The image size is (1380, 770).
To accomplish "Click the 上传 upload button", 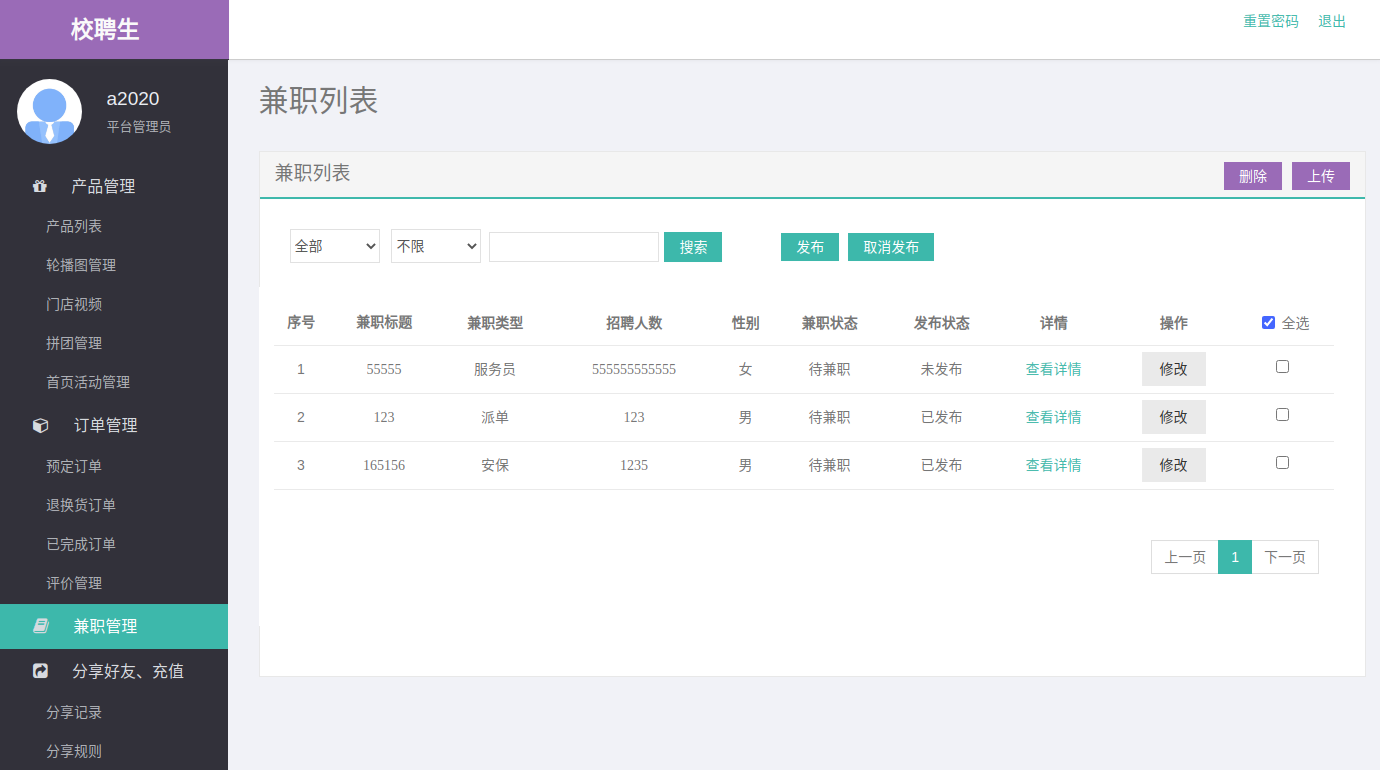I will click(1320, 176).
